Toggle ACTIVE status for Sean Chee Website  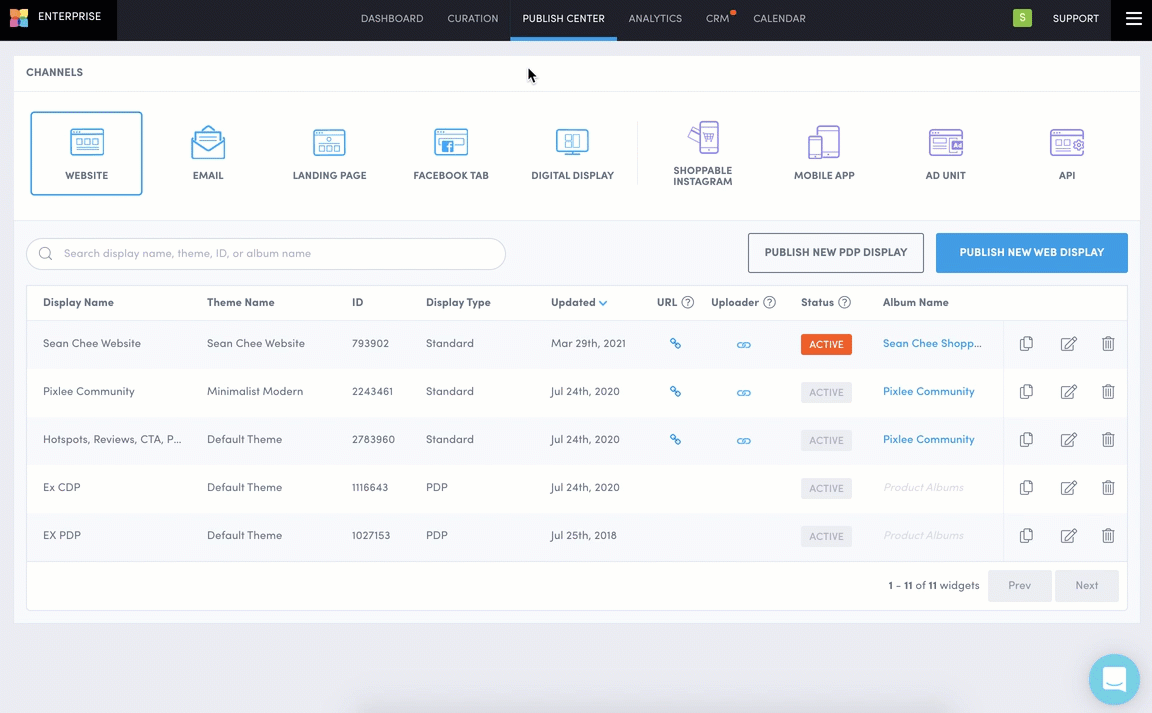click(826, 344)
